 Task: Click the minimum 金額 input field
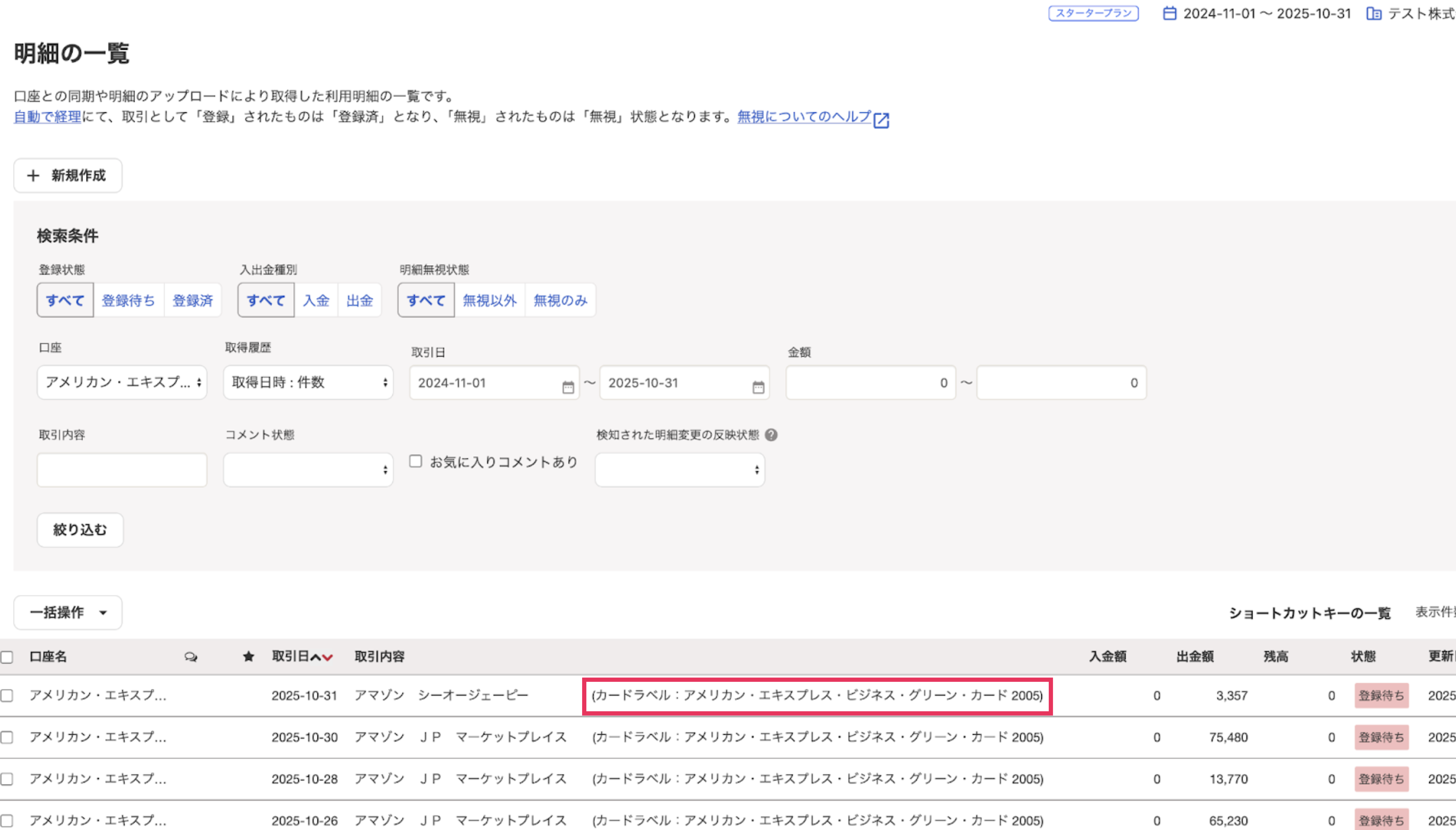(871, 382)
